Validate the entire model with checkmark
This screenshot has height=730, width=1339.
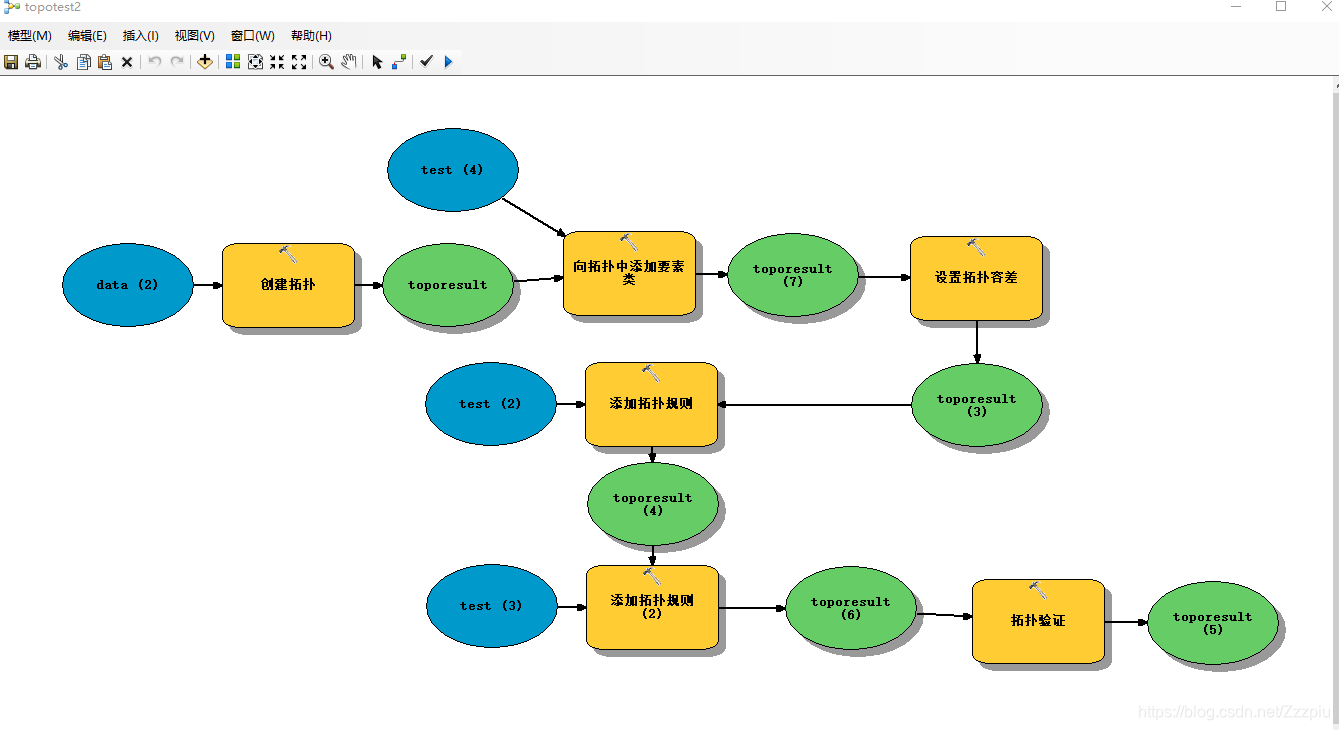point(427,62)
